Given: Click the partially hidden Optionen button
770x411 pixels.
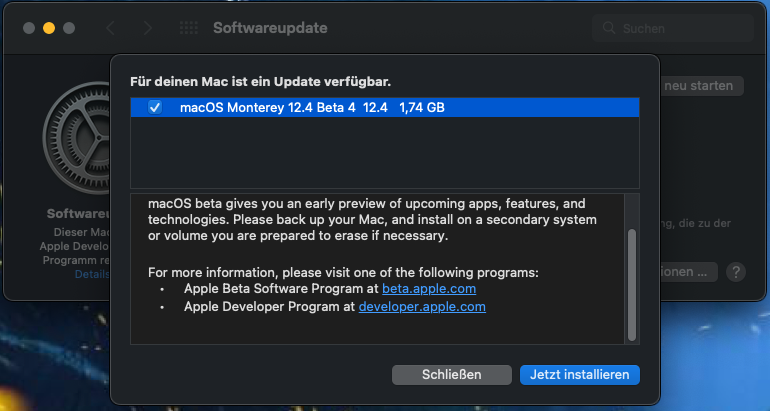Looking at the screenshot, I should (x=689, y=271).
